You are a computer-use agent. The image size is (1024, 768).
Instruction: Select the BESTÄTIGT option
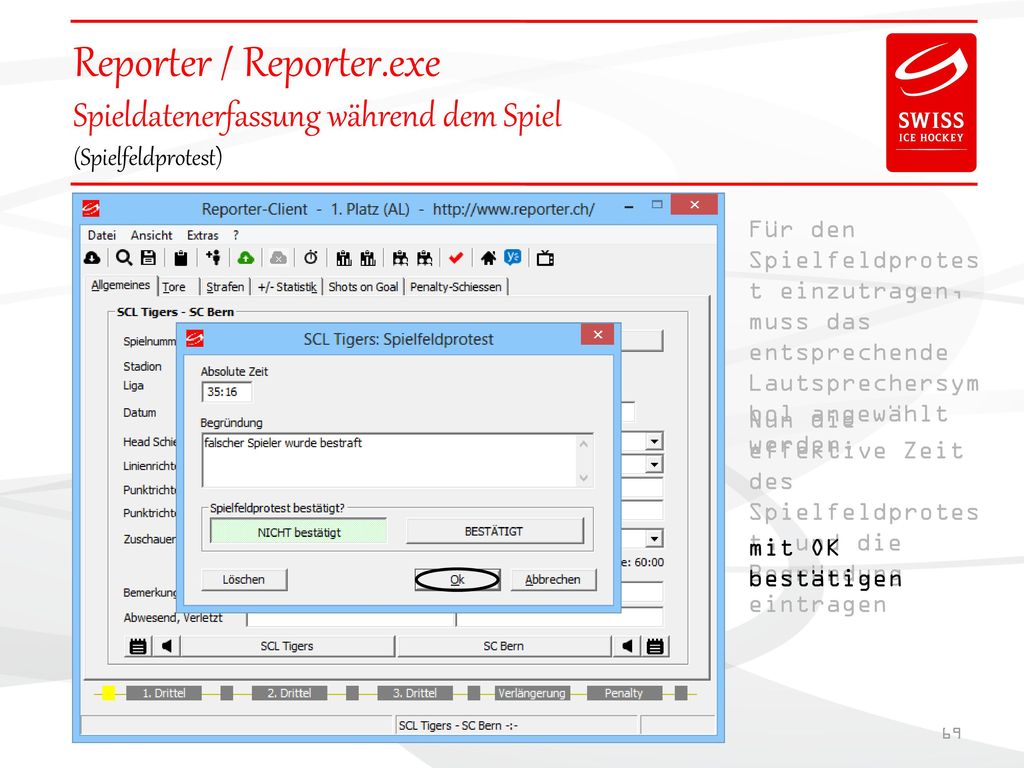(x=494, y=531)
